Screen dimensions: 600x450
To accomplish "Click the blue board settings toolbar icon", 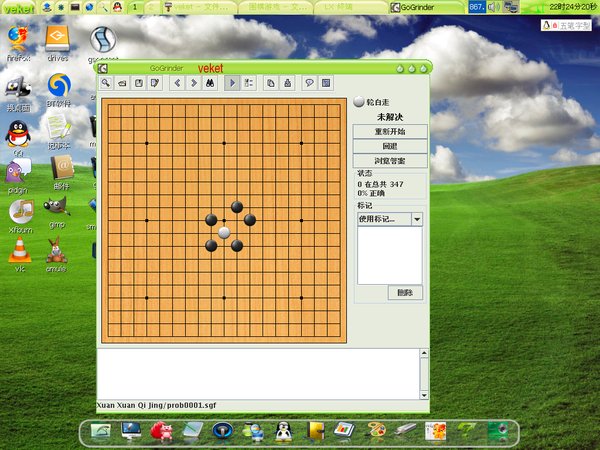I will [326, 83].
